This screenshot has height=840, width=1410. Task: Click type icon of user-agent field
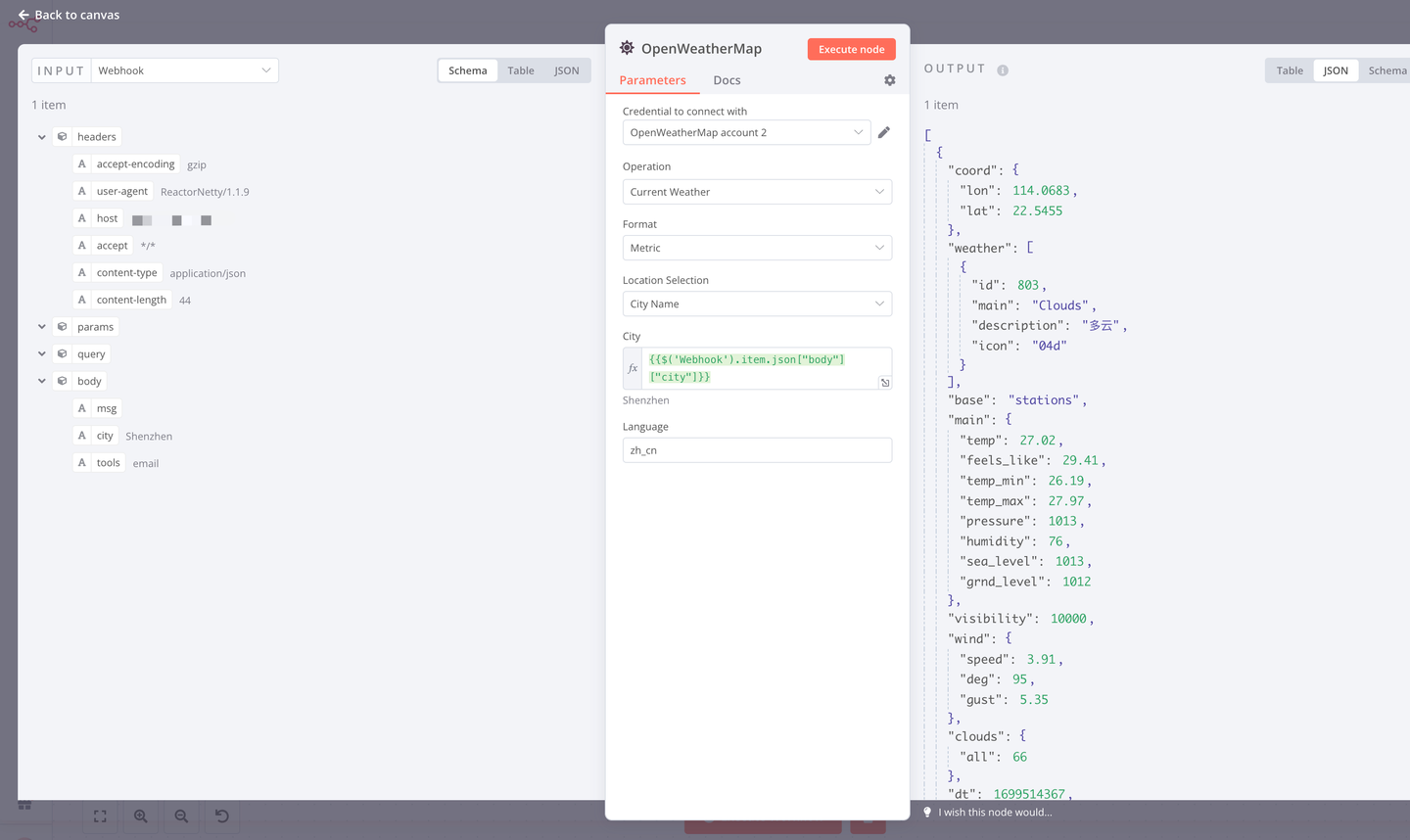82,192
